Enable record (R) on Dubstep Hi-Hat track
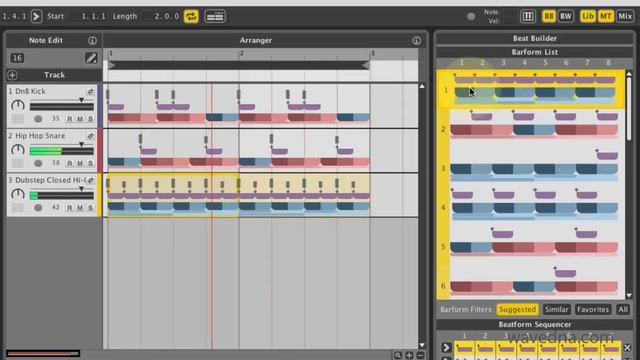This screenshot has height=360, width=640. click(70, 208)
